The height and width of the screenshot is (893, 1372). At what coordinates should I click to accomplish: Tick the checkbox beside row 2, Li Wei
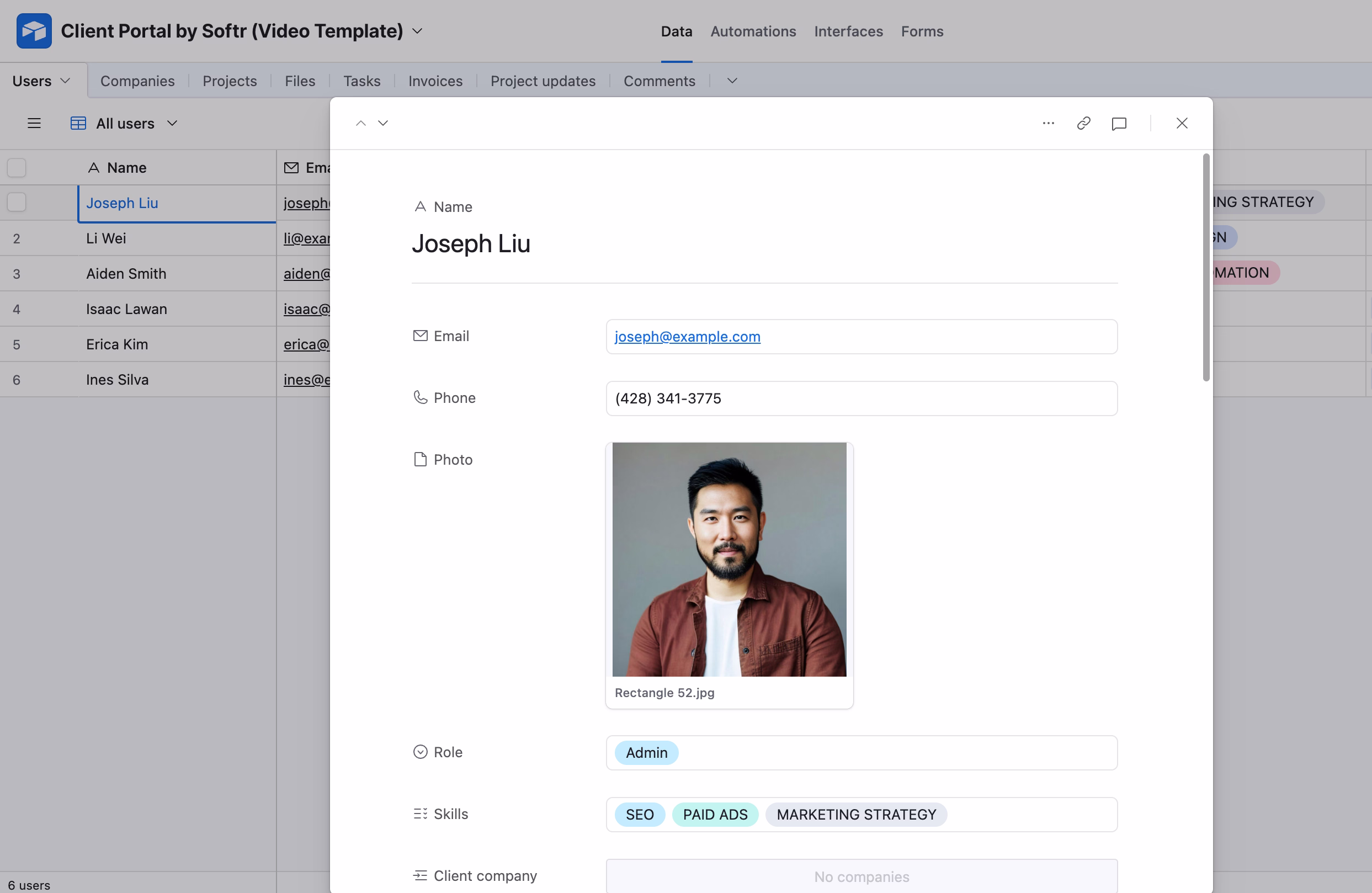(x=16, y=238)
